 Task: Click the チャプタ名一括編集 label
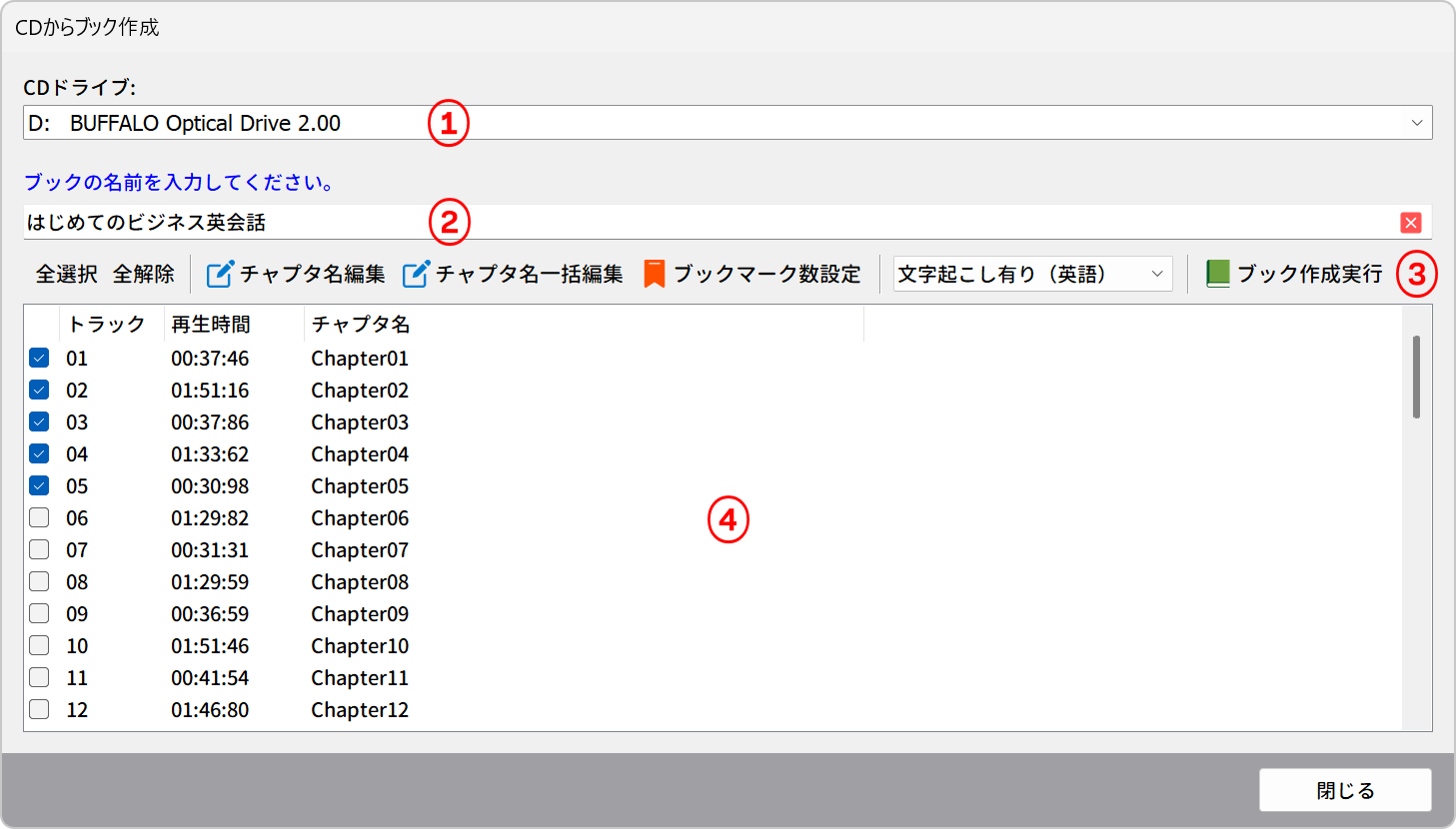530,274
